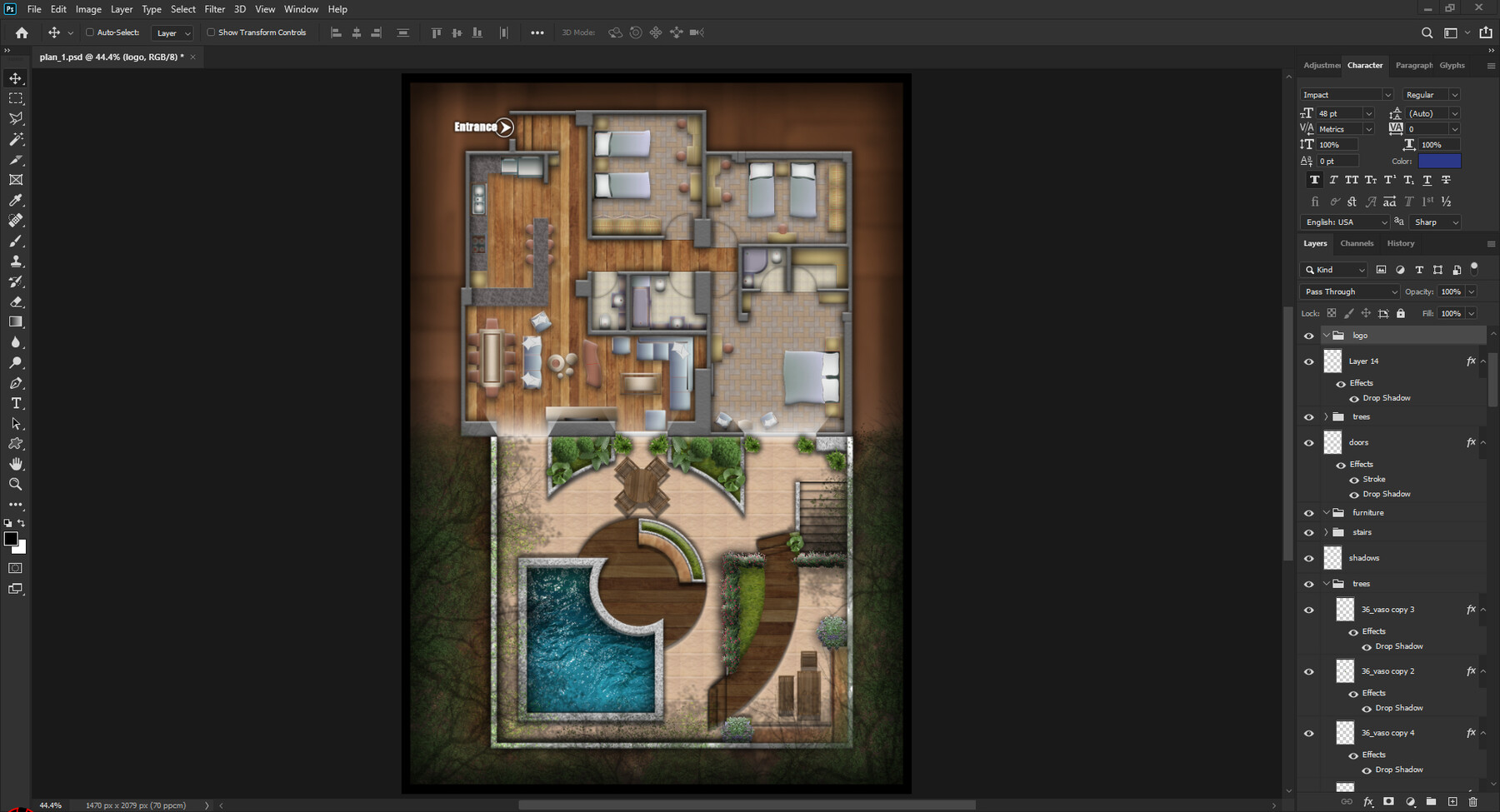Select the Horizontal Type tool
This screenshot has width=1500, height=812.
click(x=14, y=403)
